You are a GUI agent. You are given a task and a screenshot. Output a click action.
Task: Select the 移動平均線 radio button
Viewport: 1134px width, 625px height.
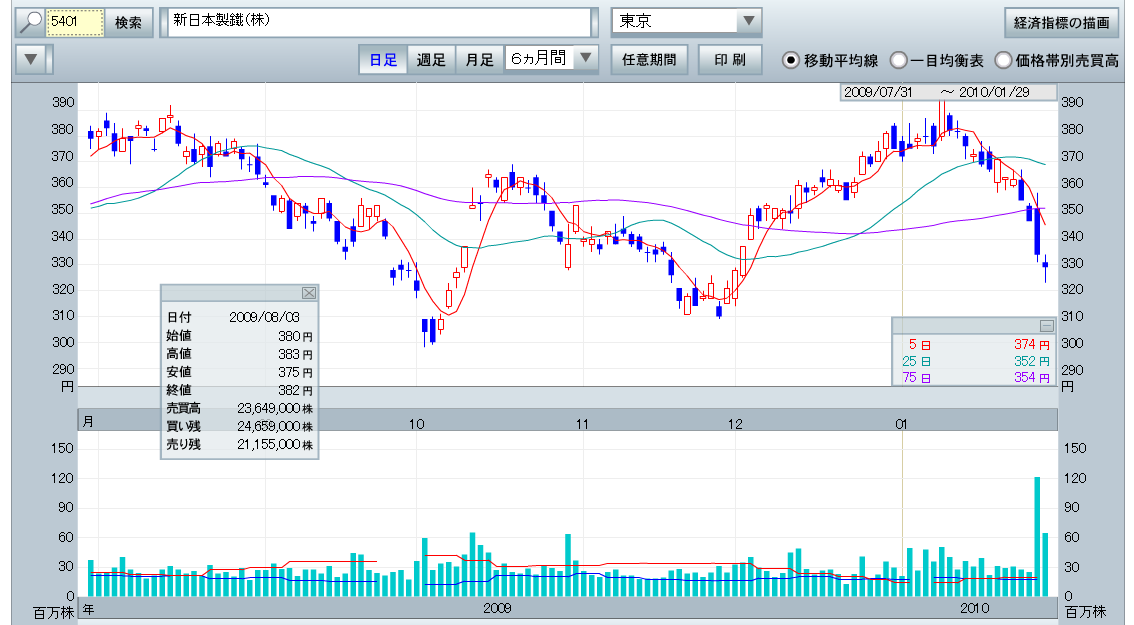pyautogui.click(x=791, y=61)
